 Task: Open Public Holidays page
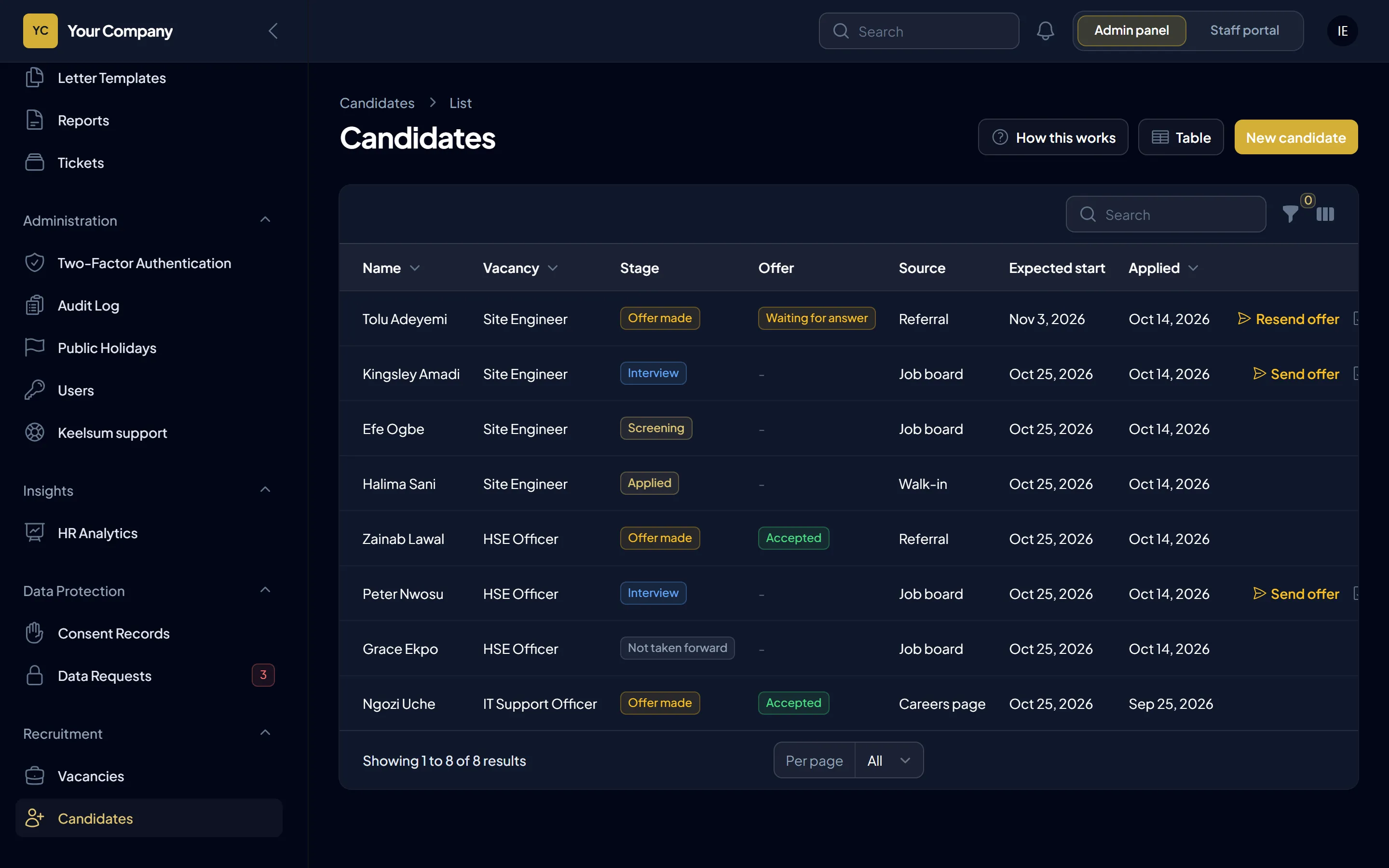pos(149,348)
